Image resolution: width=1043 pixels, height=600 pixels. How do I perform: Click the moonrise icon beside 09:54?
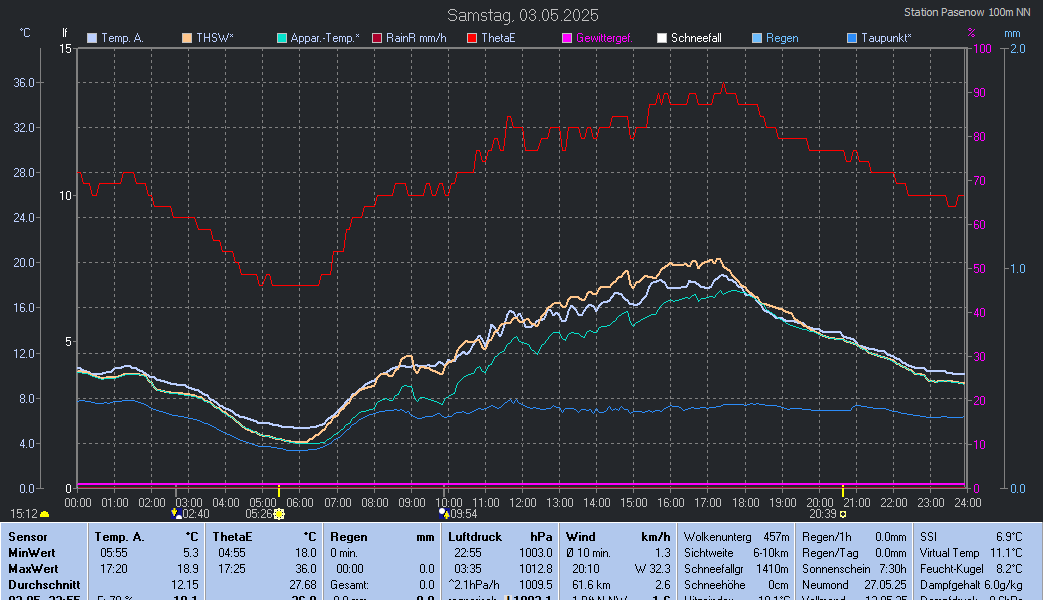[x=444, y=514]
